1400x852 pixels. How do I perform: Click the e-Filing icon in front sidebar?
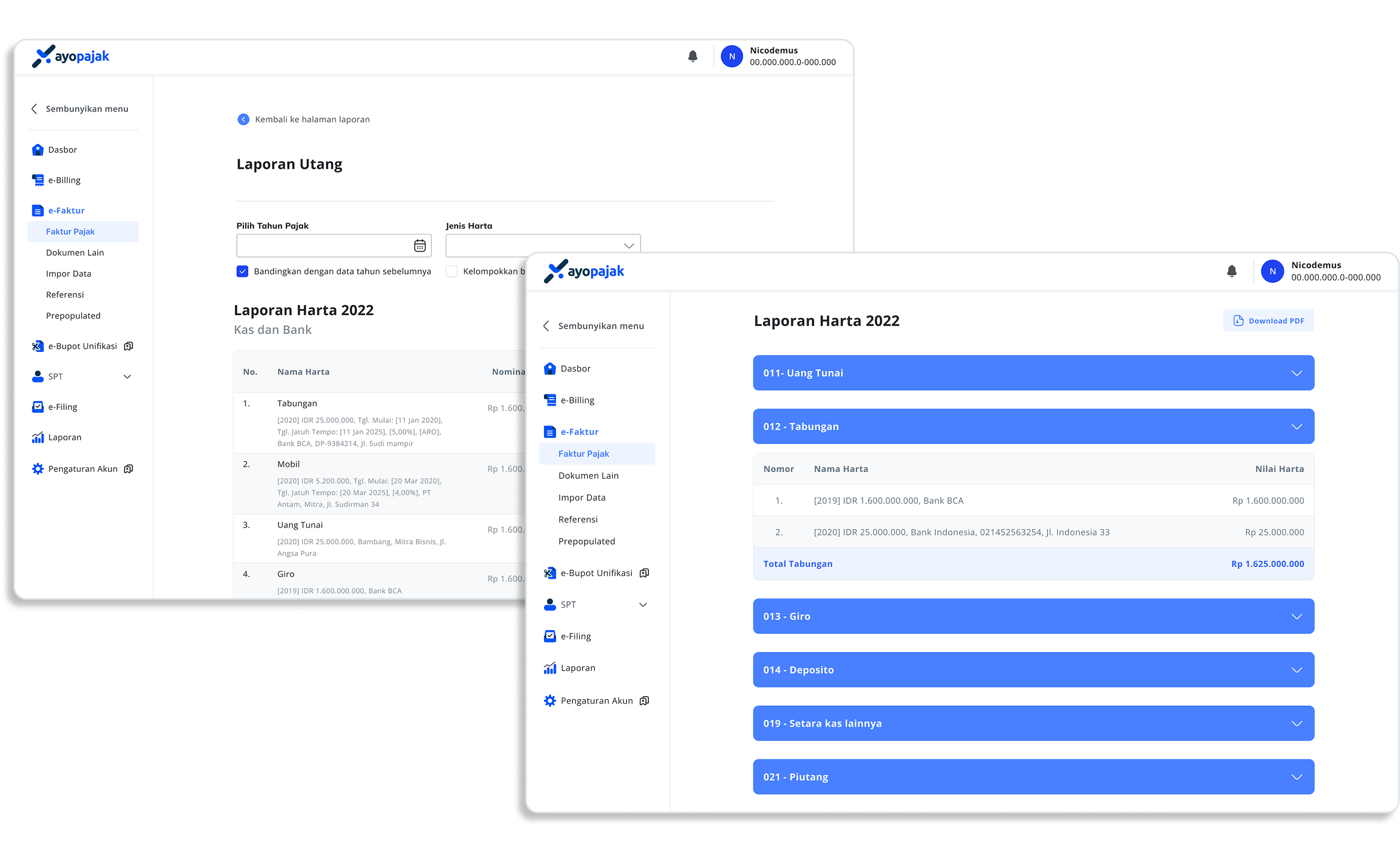(x=549, y=637)
